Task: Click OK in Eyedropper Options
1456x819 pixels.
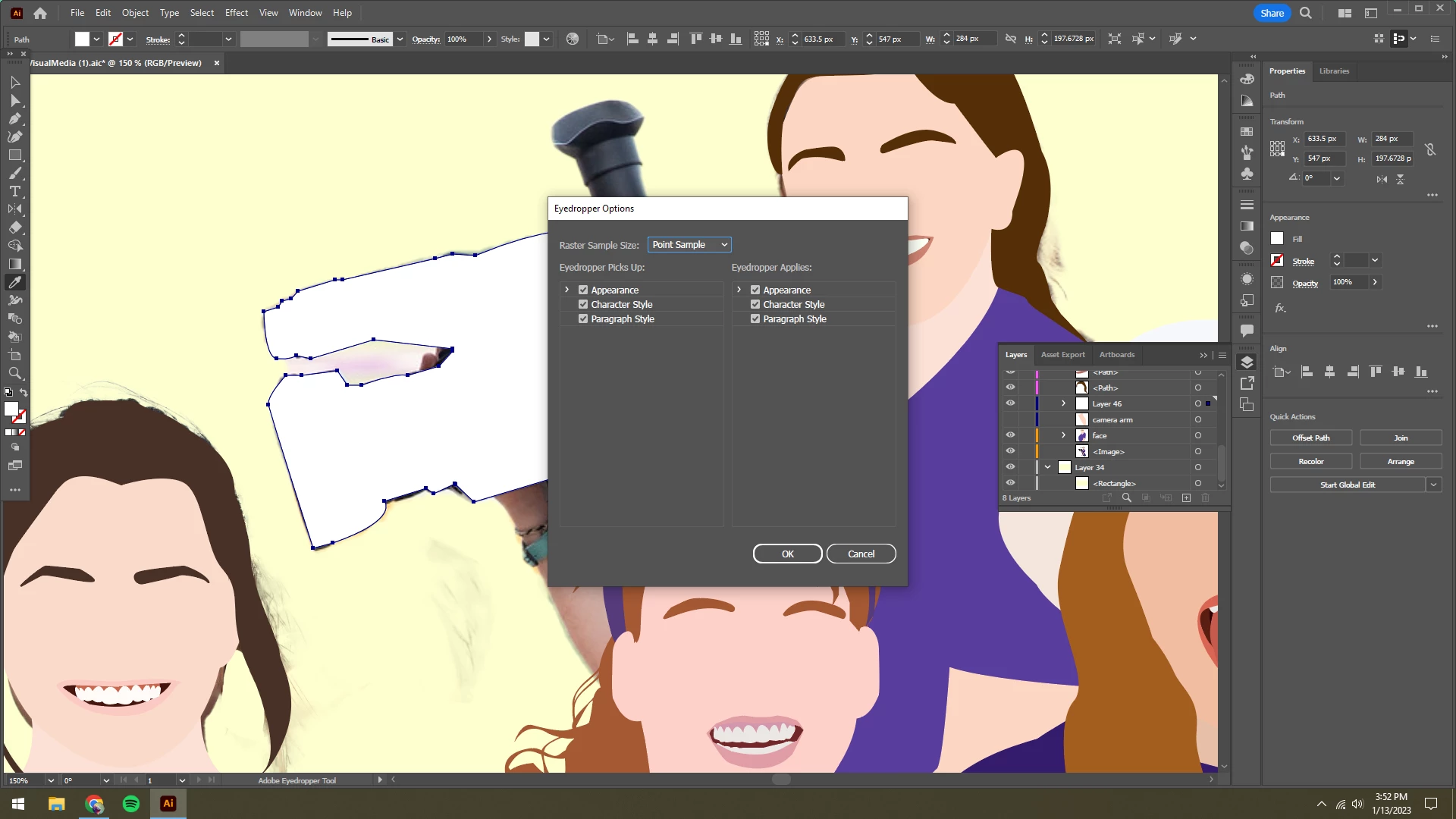Action: [x=787, y=554]
